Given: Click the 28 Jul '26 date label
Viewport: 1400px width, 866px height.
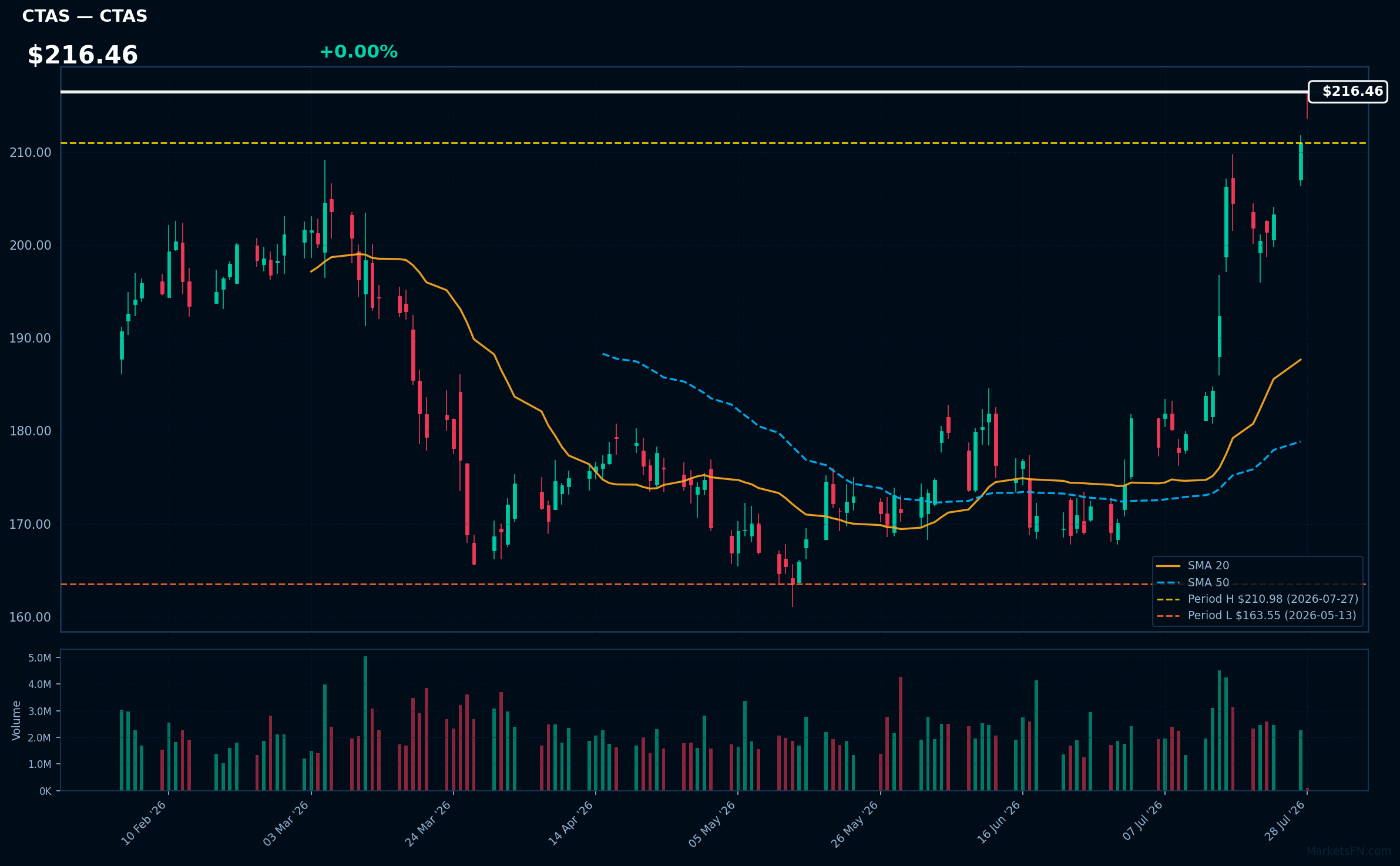Looking at the screenshot, I should click(x=1285, y=821).
